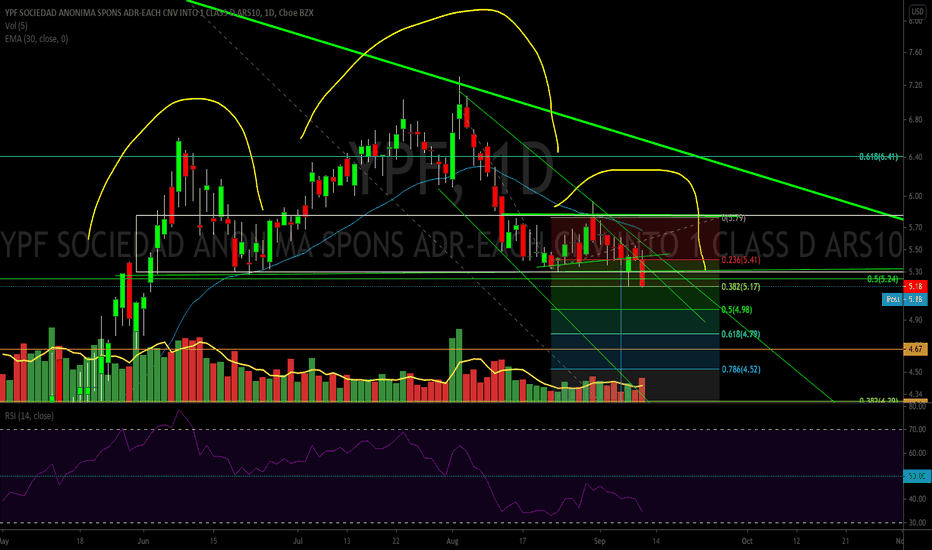Open the USD currency selector
The width and height of the screenshot is (932, 550).
coord(917,12)
